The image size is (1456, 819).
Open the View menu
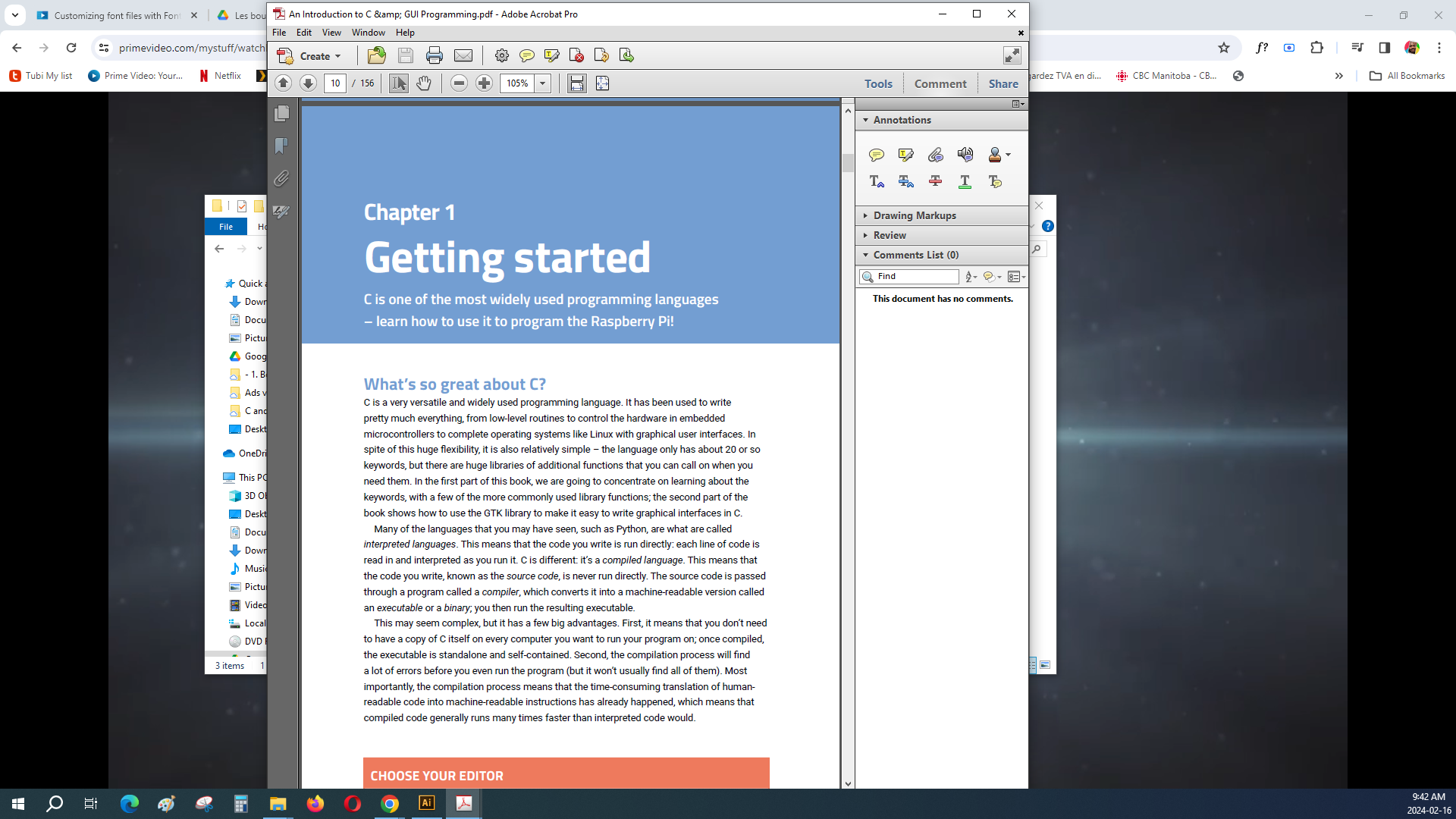pyautogui.click(x=331, y=33)
